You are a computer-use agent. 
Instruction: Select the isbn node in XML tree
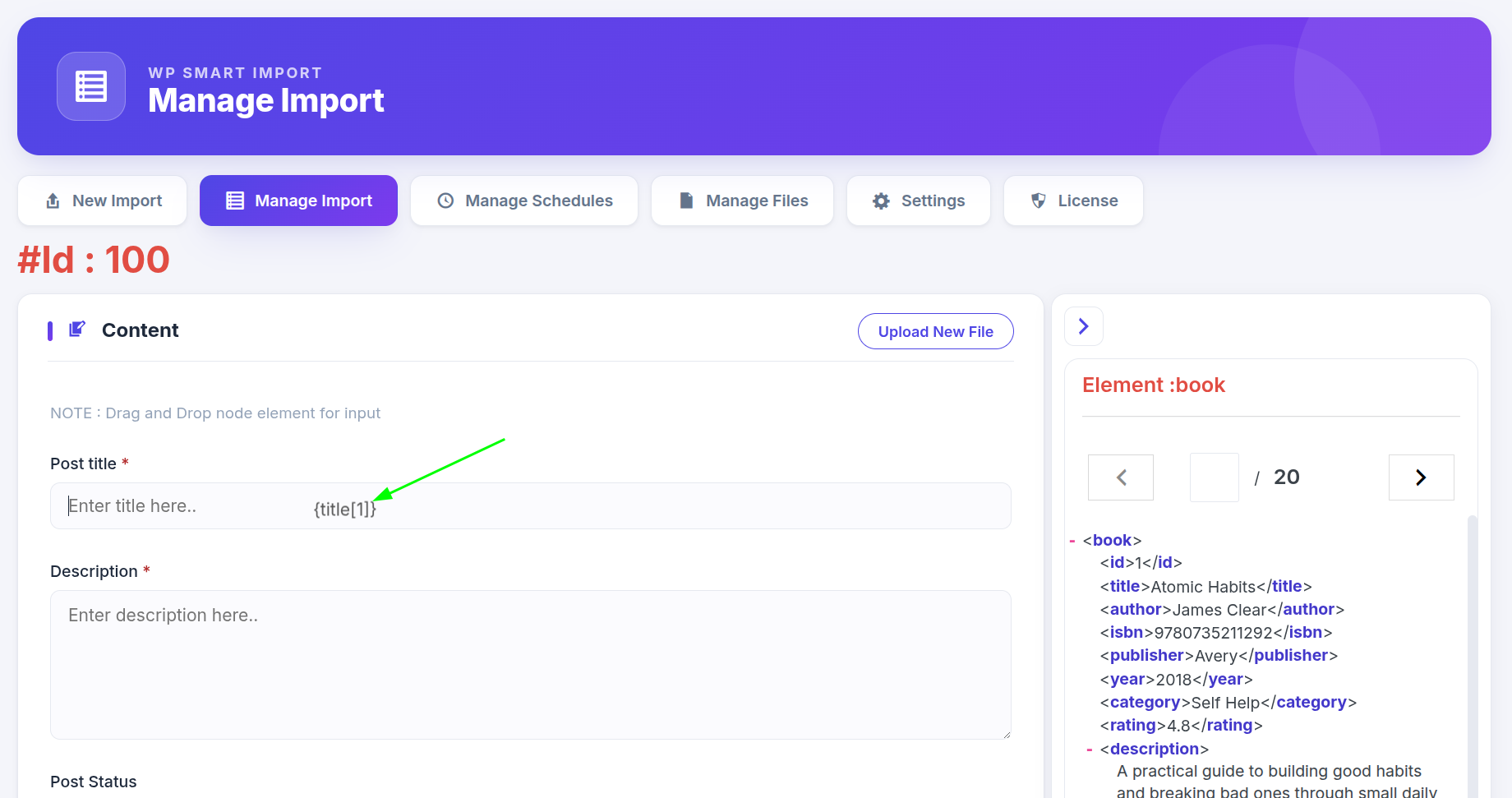click(x=1216, y=633)
